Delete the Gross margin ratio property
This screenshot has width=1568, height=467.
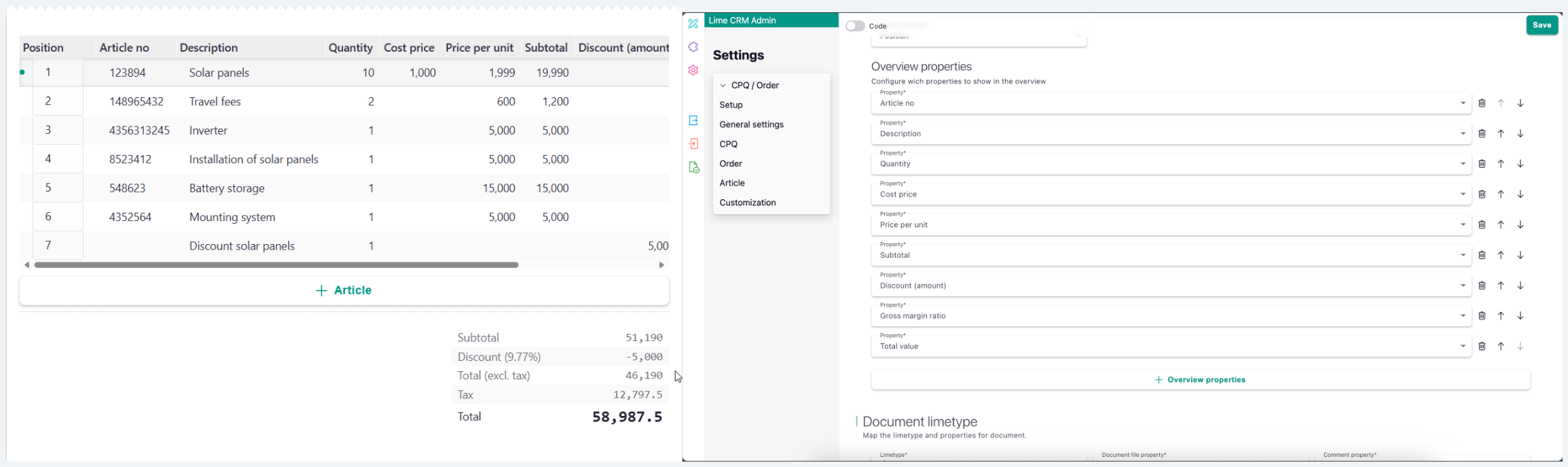click(x=1482, y=316)
